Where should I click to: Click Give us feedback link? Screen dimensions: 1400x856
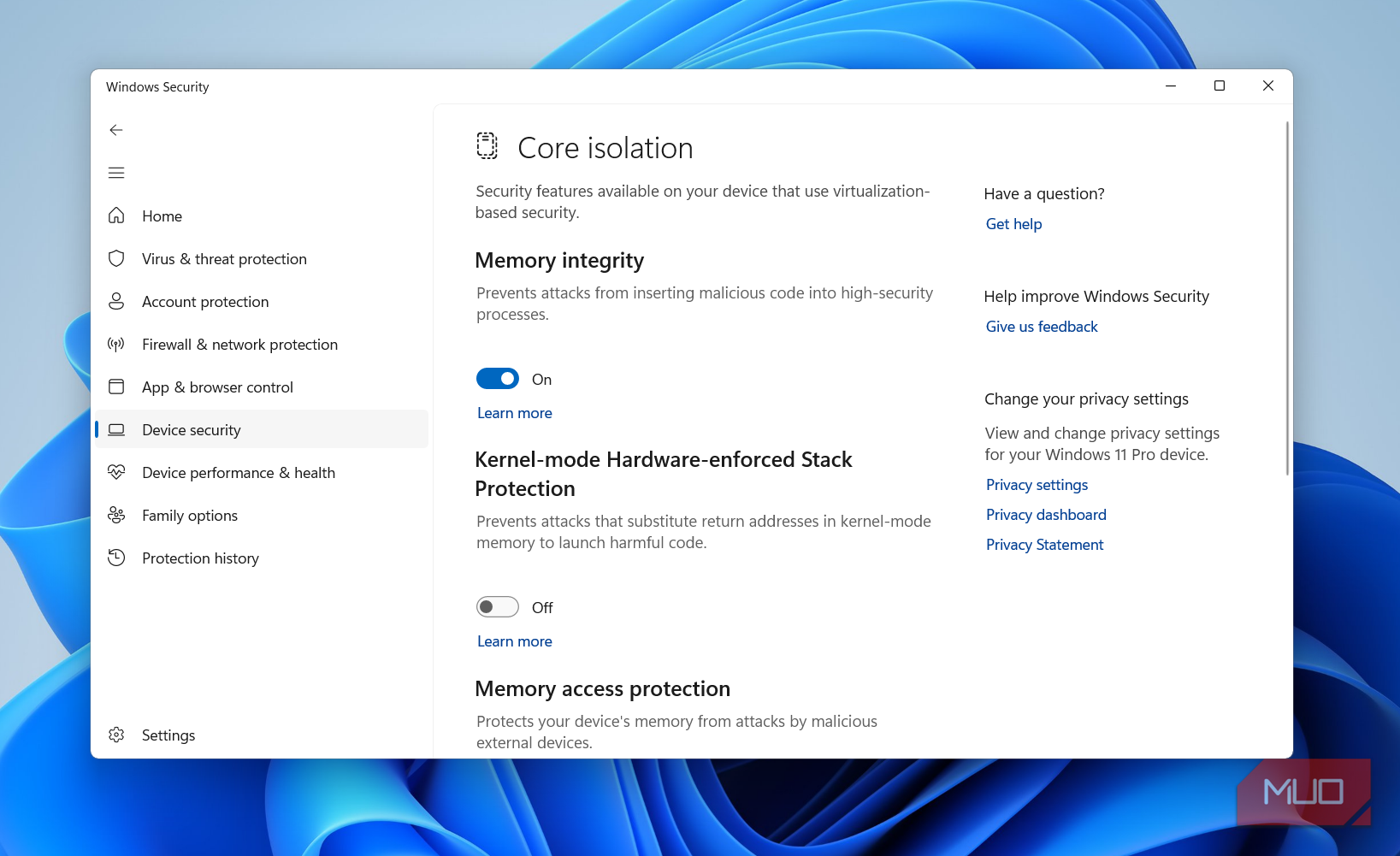tap(1042, 327)
